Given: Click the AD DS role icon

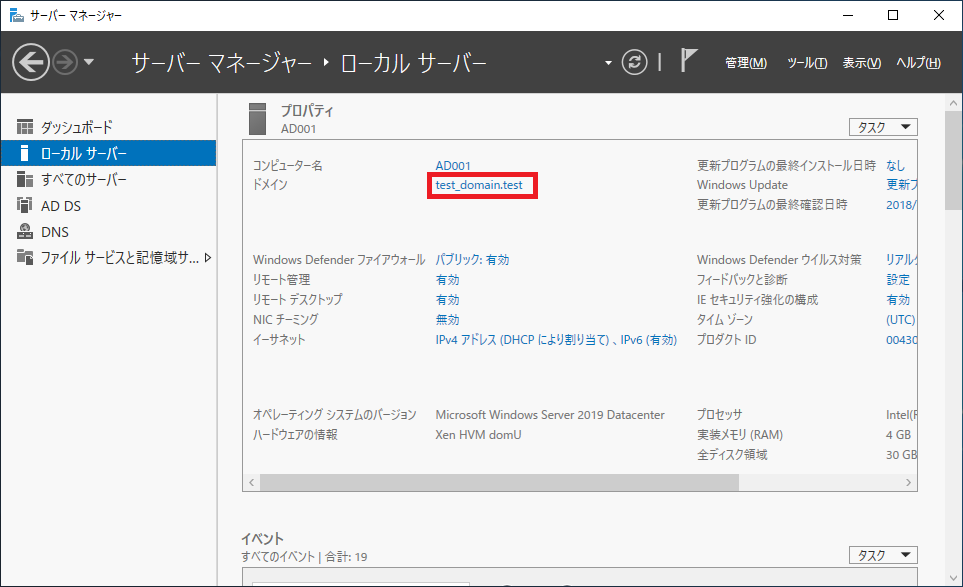Looking at the screenshot, I should click(25, 205).
